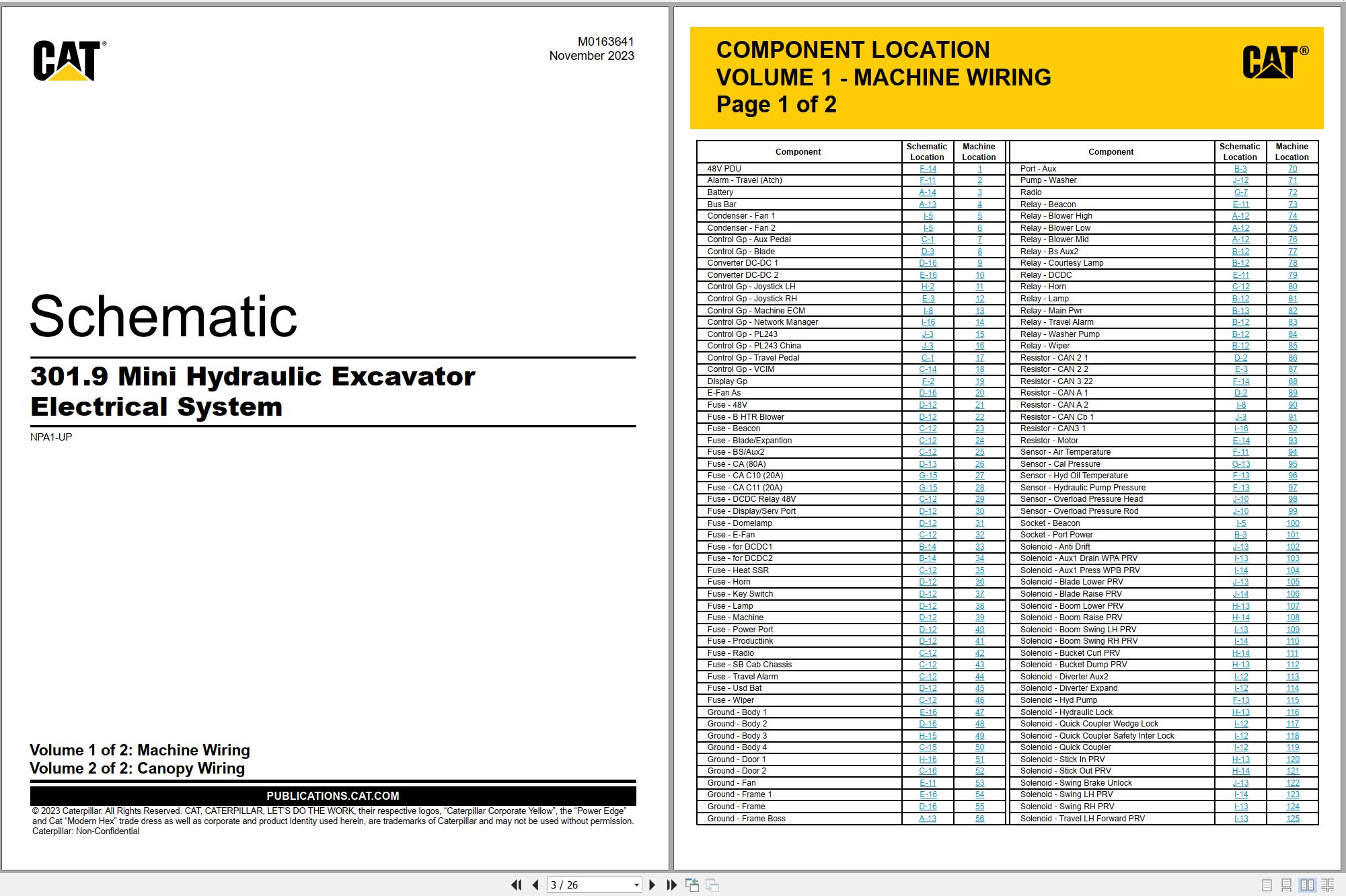Go to the previous page
The width and height of the screenshot is (1346, 896).
click(x=535, y=885)
